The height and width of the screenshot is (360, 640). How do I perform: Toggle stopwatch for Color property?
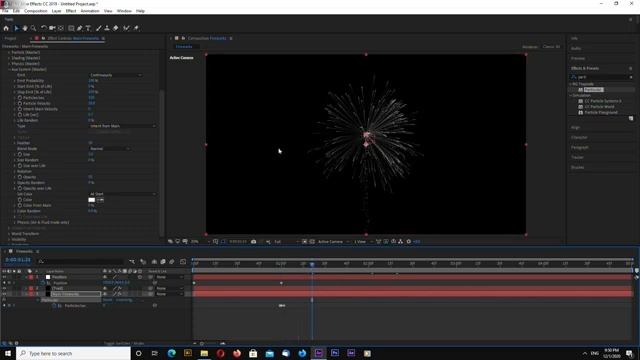point(20,200)
